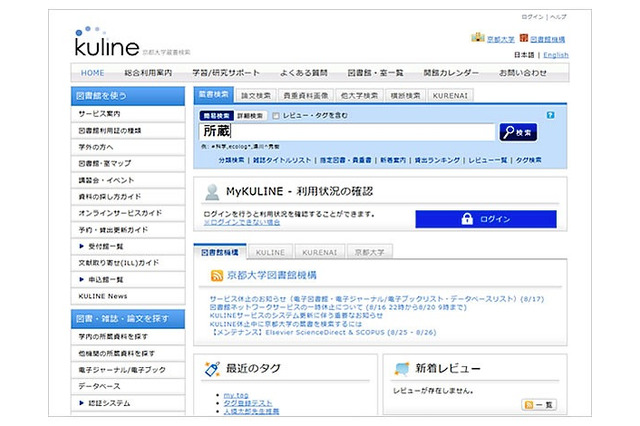The width and height of the screenshot is (640, 426).
Task: Open 講習会・イベント in the sidebar
Action: (x=128, y=180)
